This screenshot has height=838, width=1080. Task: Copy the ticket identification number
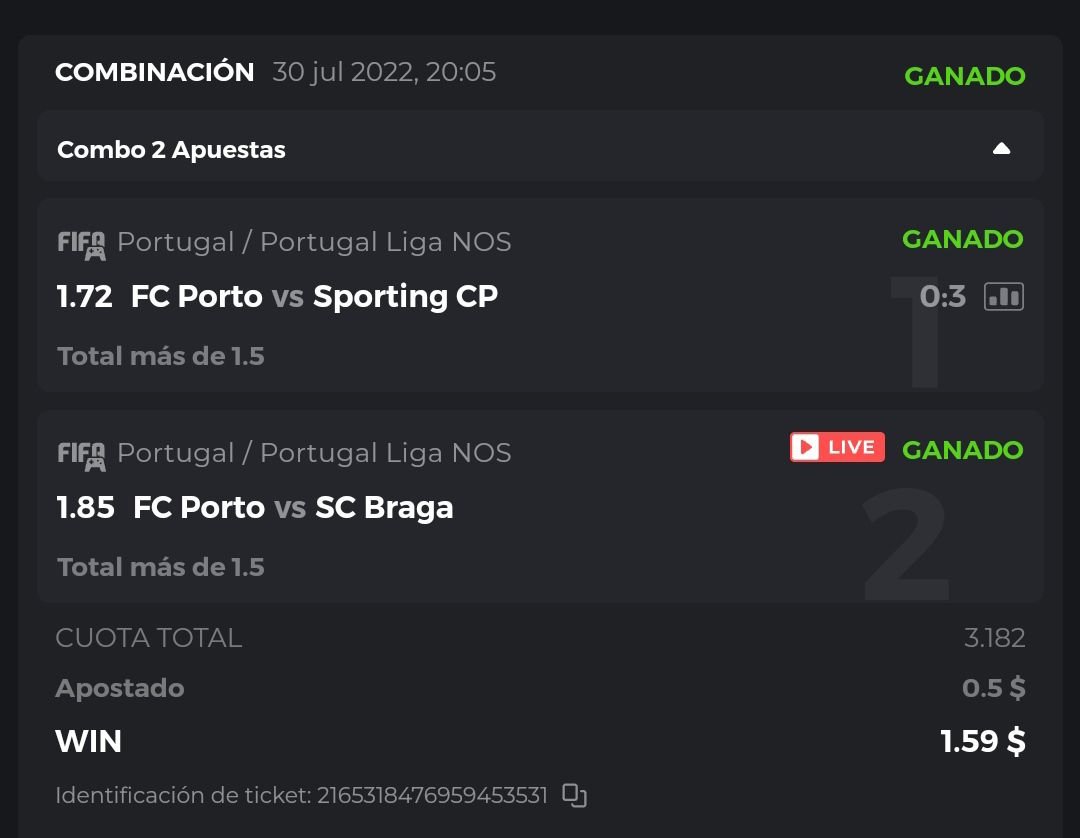click(574, 796)
